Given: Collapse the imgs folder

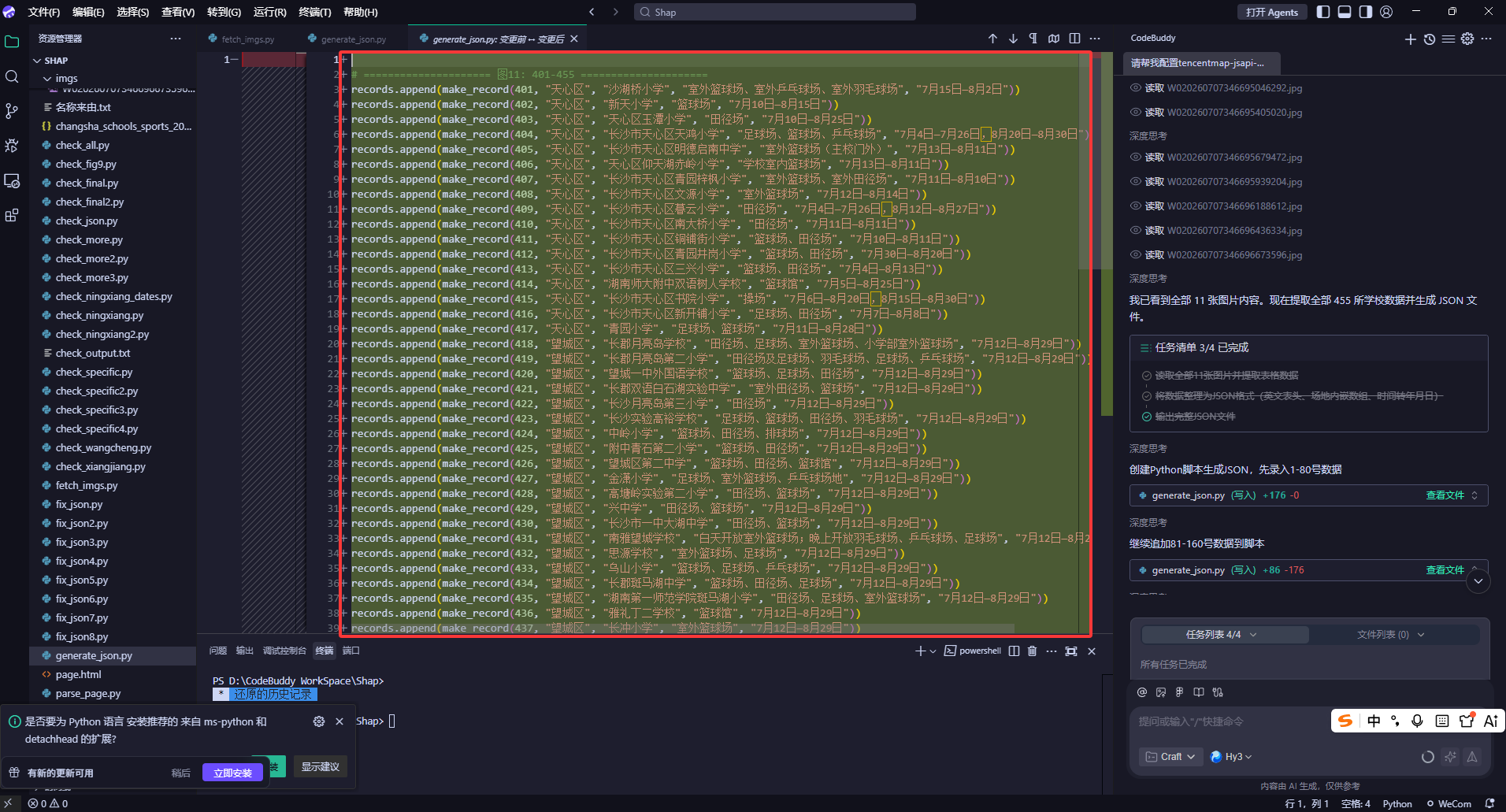Looking at the screenshot, I should click(47, 79).
